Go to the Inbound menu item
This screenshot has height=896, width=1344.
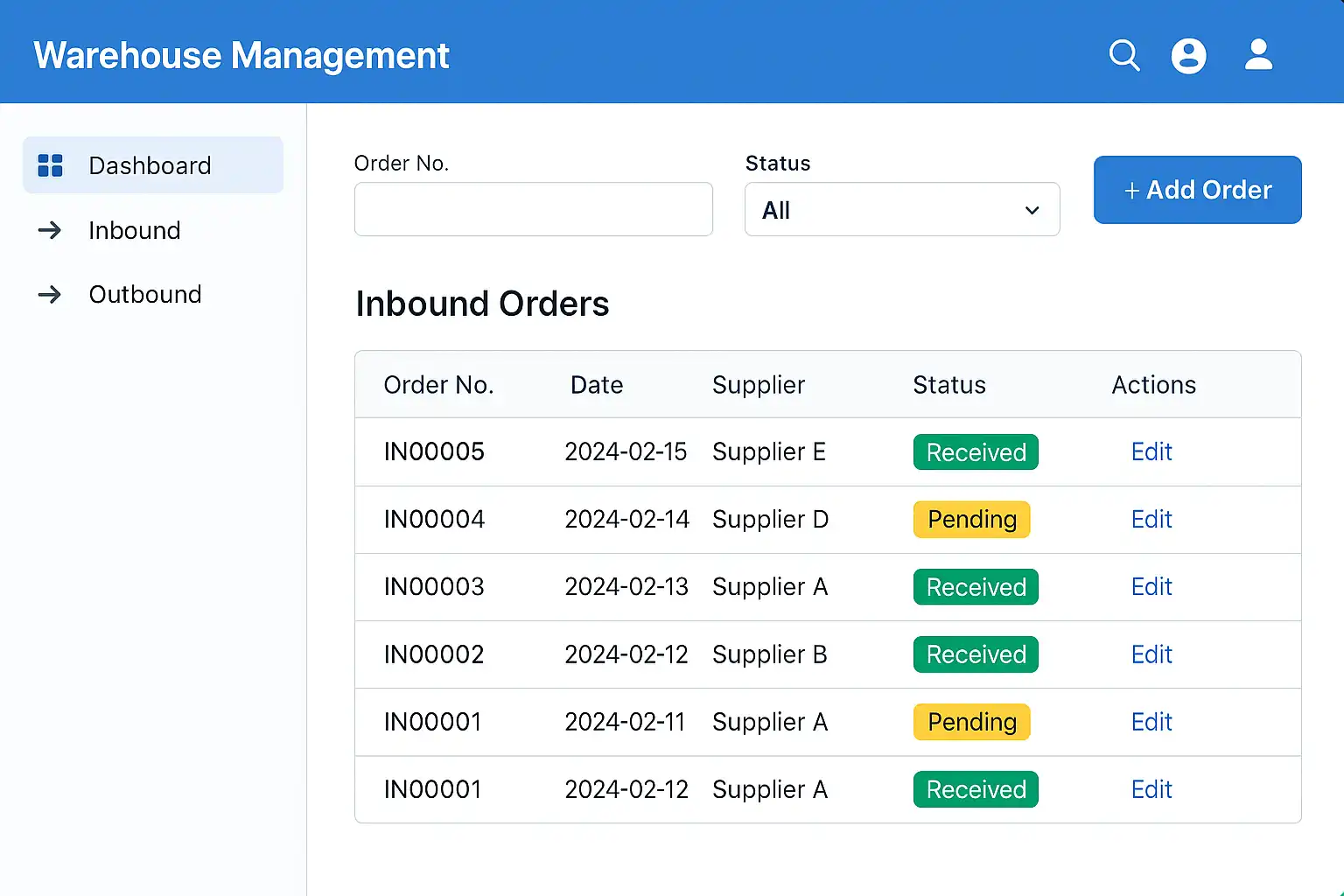tap(135, 230)
